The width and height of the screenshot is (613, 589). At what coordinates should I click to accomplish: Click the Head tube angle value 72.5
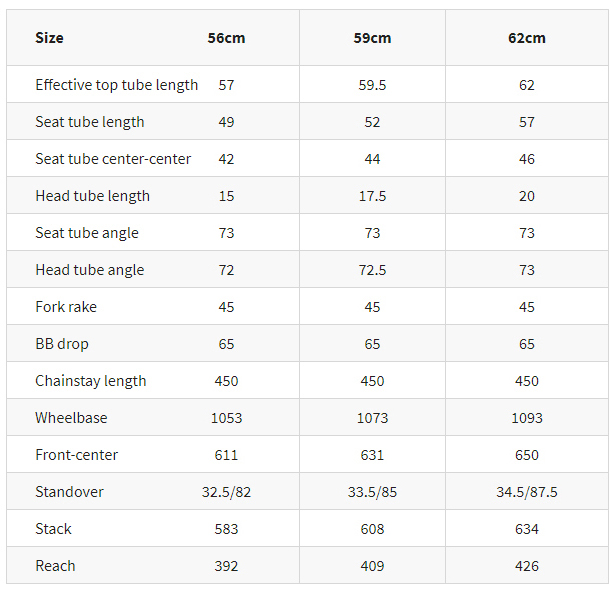pyautogui.click(x=372, y=270)
